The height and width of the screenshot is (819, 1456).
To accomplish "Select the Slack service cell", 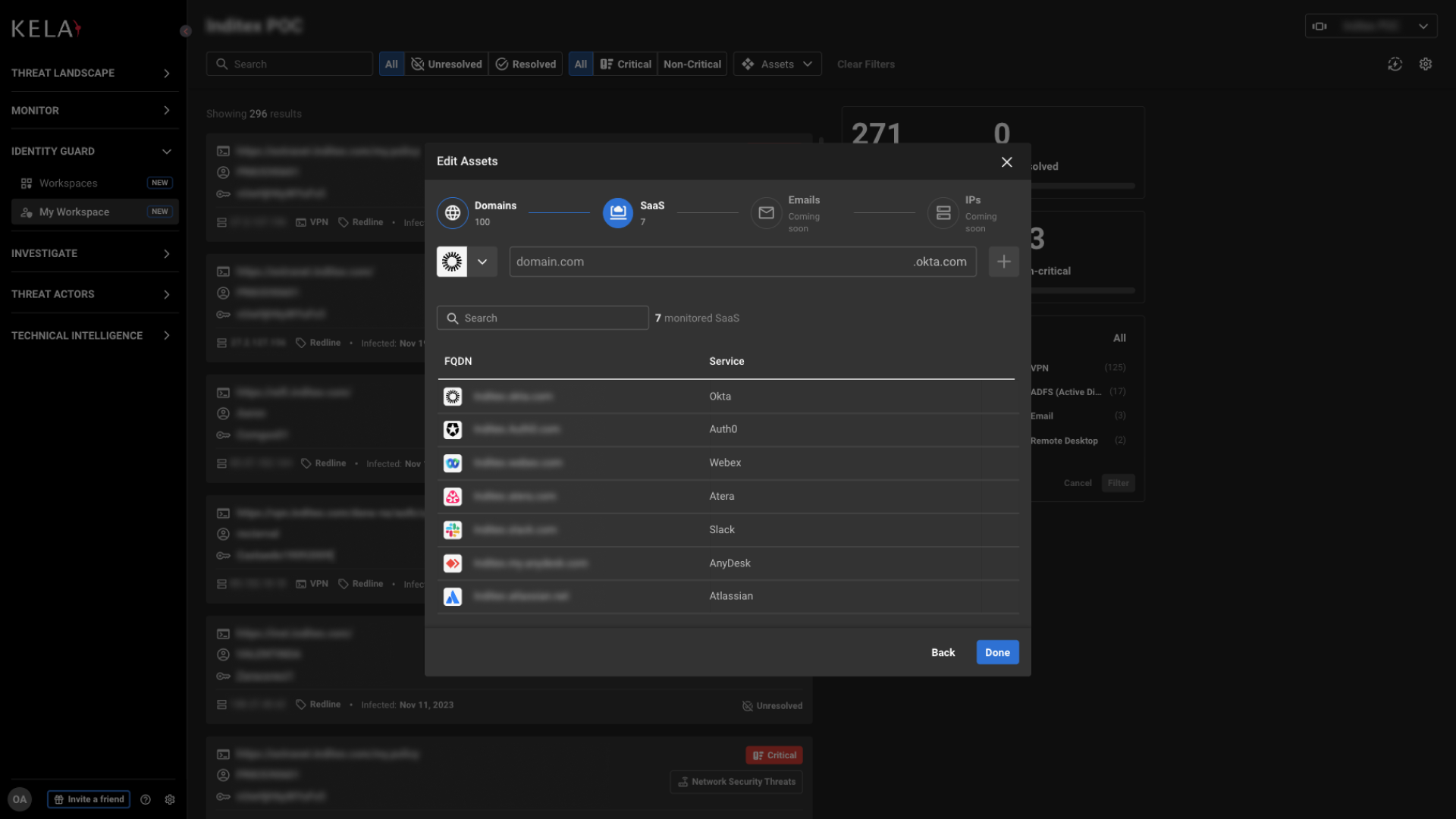I will click(722, 529).
